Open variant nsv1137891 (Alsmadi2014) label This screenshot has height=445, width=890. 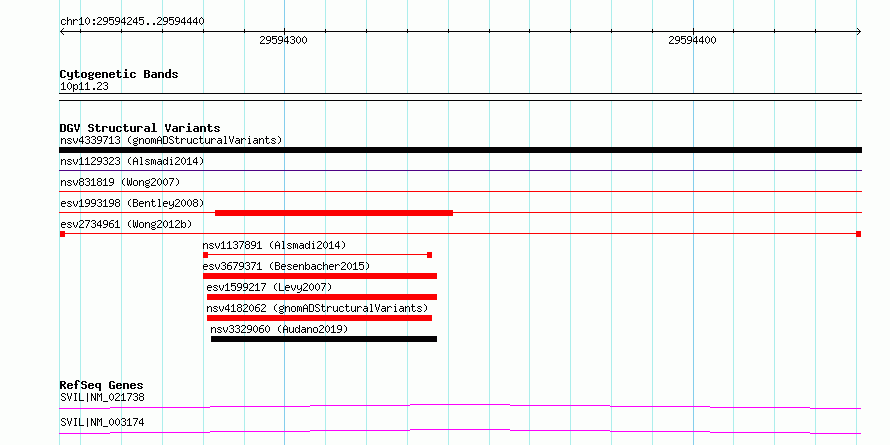tap(274, 245)
